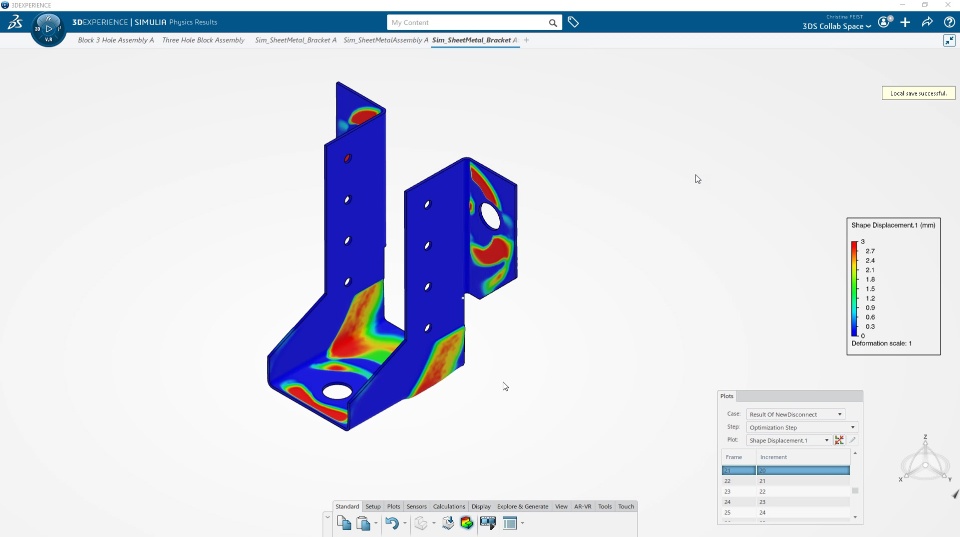
Task: Click the red-green arrows icon beside Plot
Action: [839, 440]
